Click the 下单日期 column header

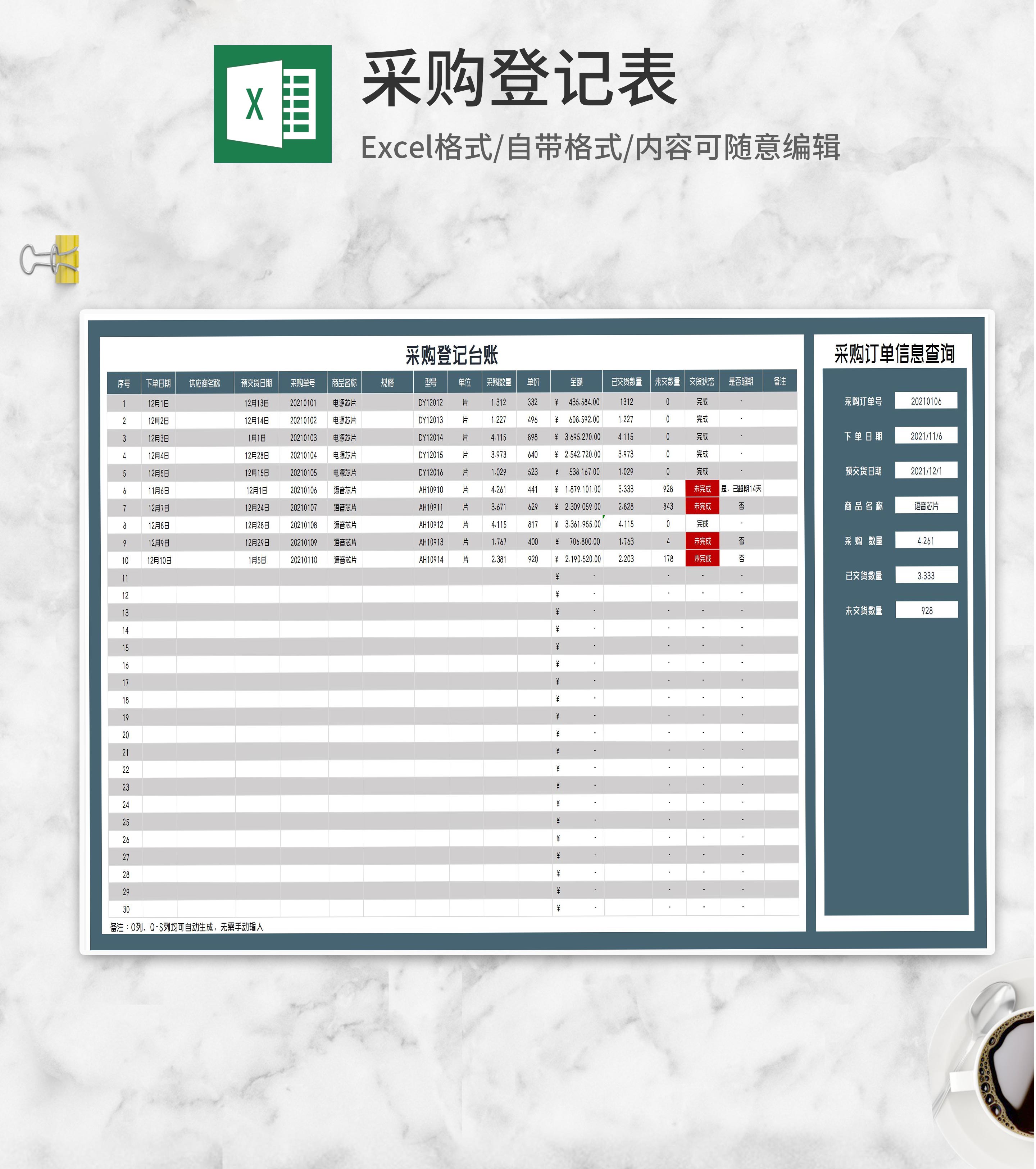[158, 383]
